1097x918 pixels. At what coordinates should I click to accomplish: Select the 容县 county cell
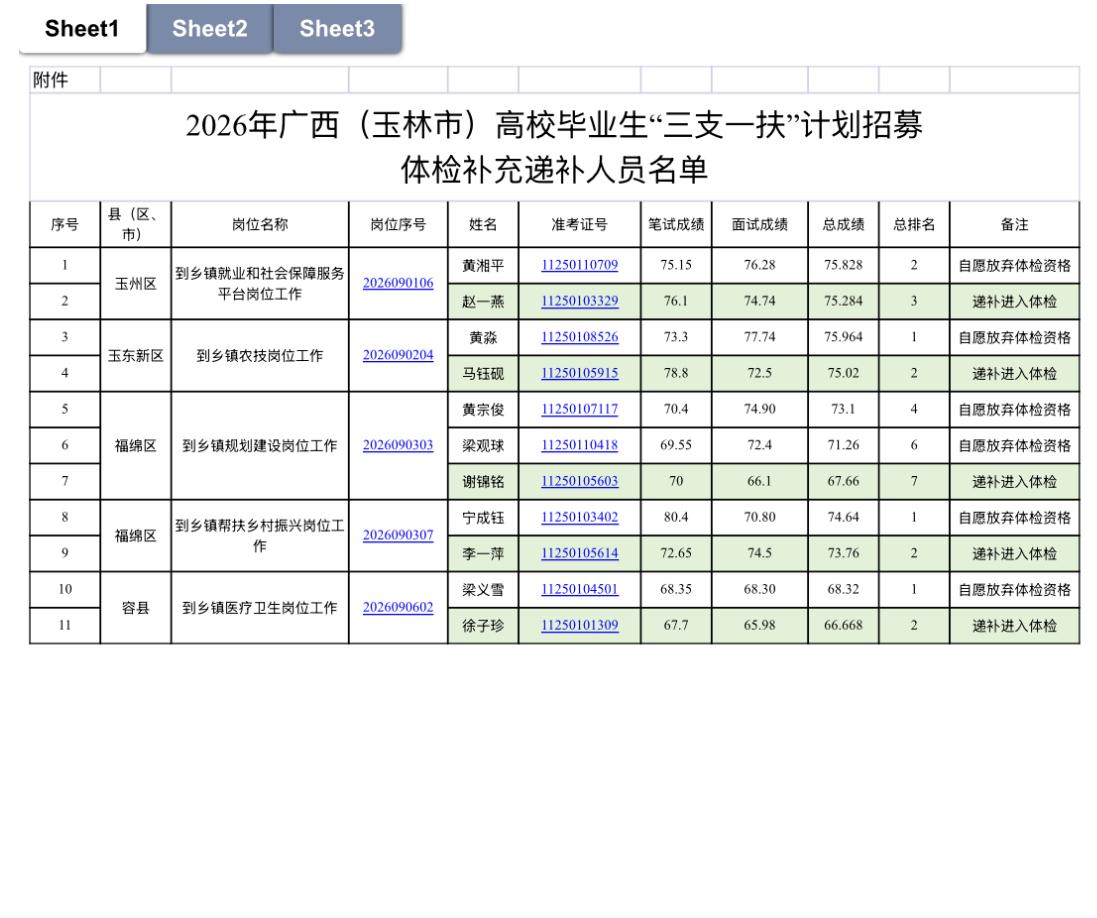pos(136,607)
